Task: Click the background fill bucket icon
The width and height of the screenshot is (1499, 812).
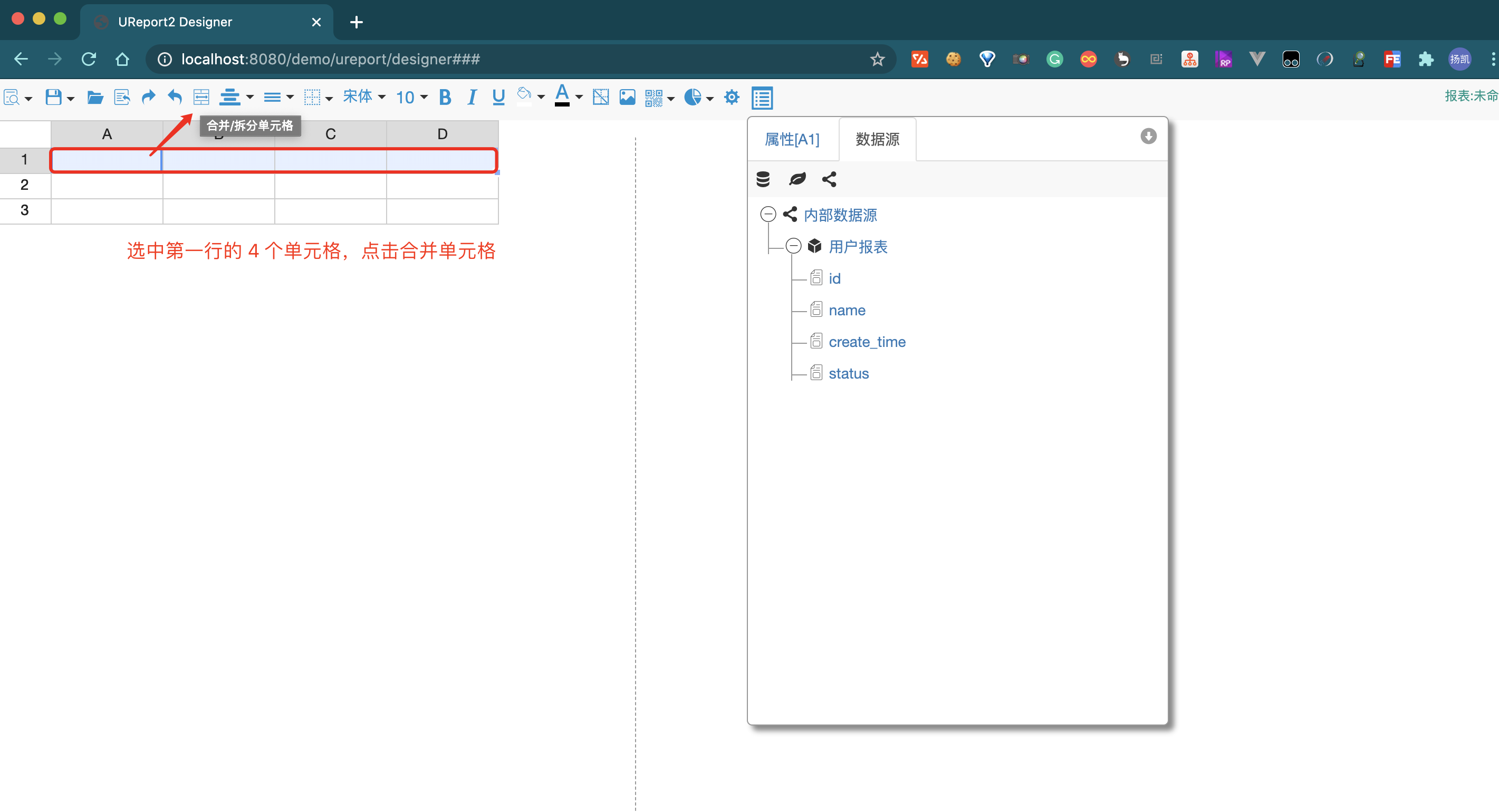Action: tap(524, 96)
